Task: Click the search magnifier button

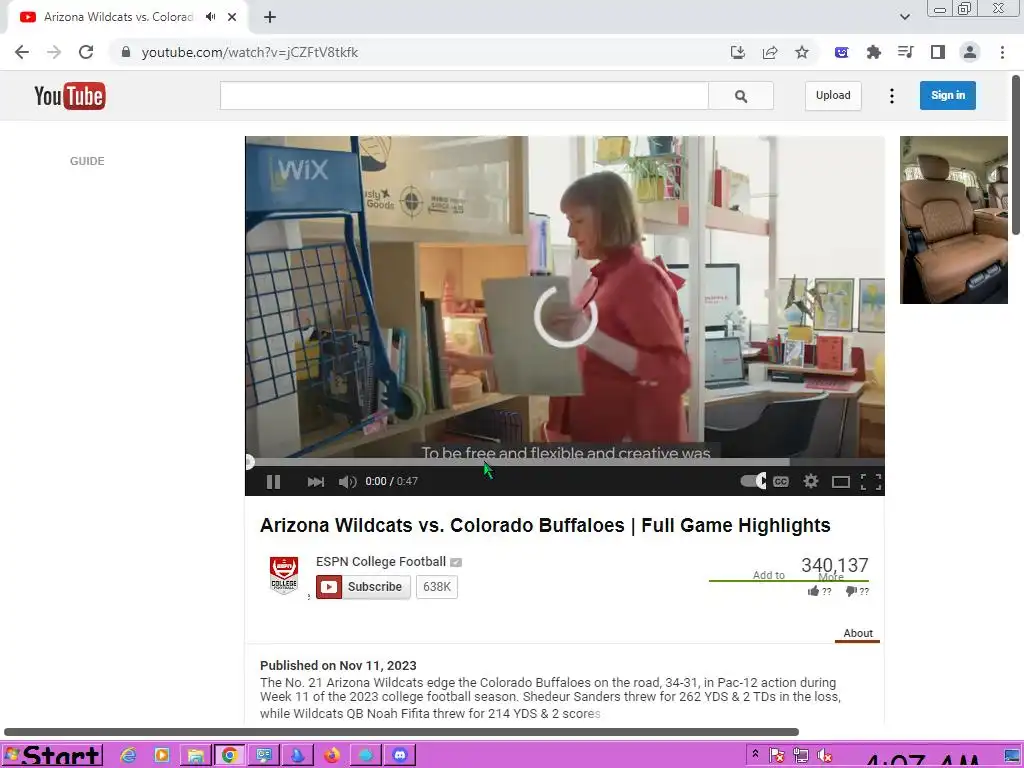Action: [741, 96]
